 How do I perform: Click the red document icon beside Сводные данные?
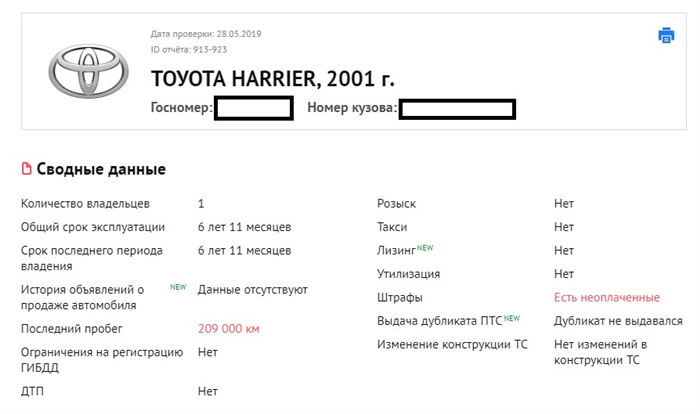pyautogui.click(x=27, y=169)
